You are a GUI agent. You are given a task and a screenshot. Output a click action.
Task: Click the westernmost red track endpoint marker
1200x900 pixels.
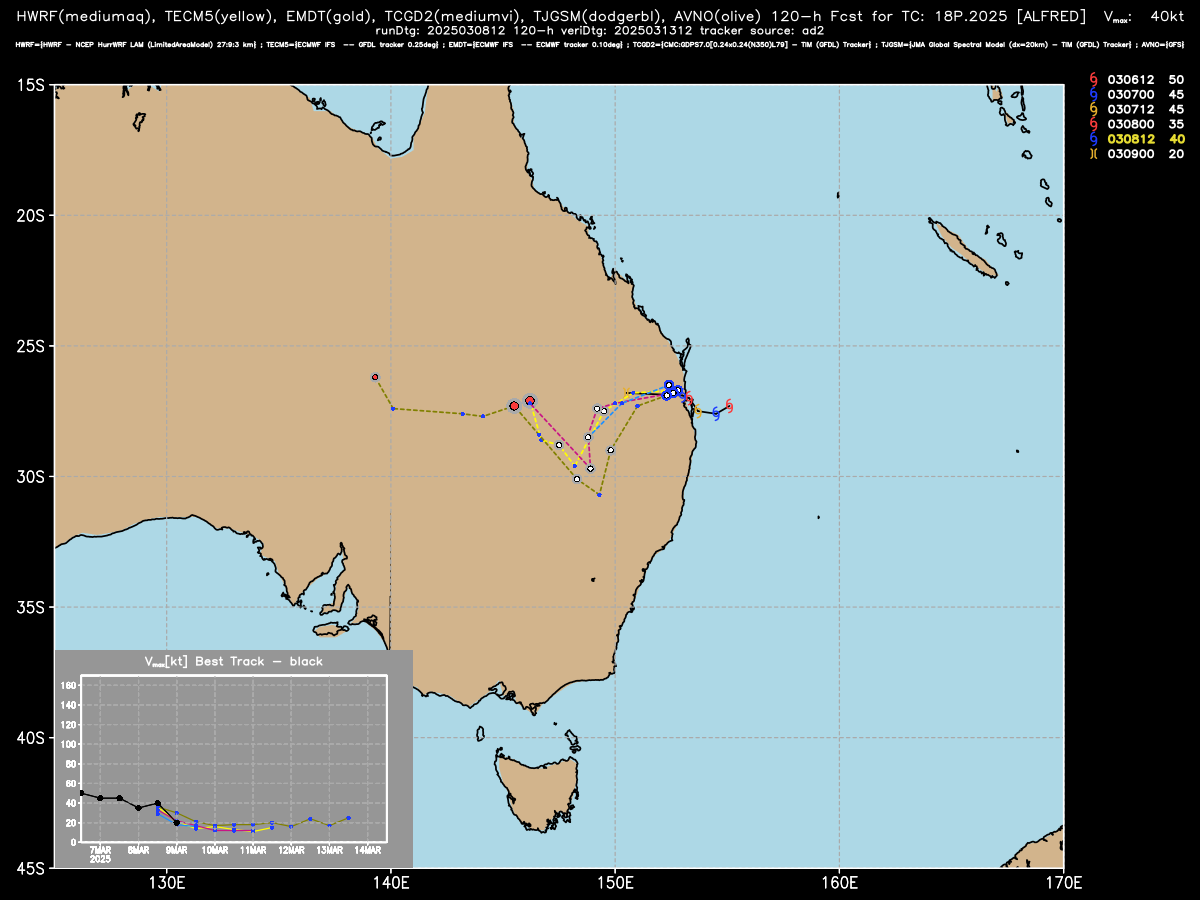375,377
